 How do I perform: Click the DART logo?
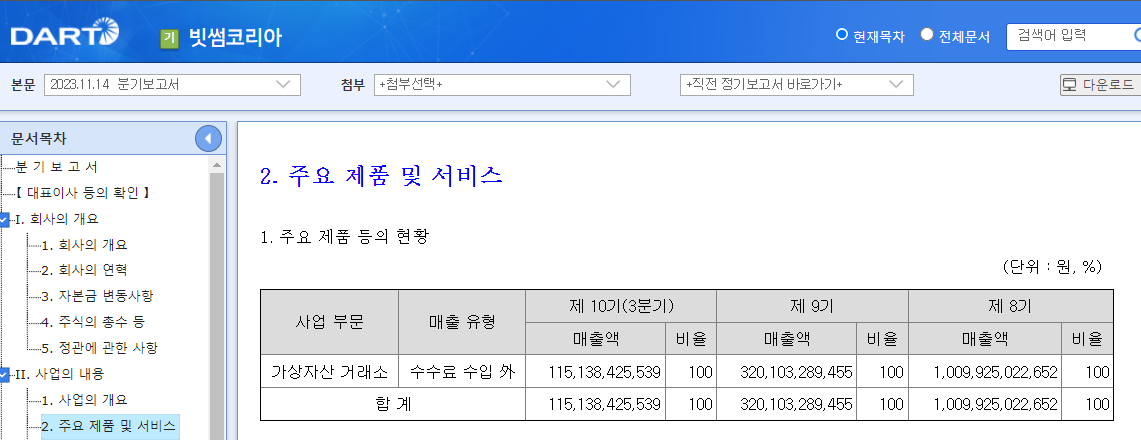tap(65, 33)
